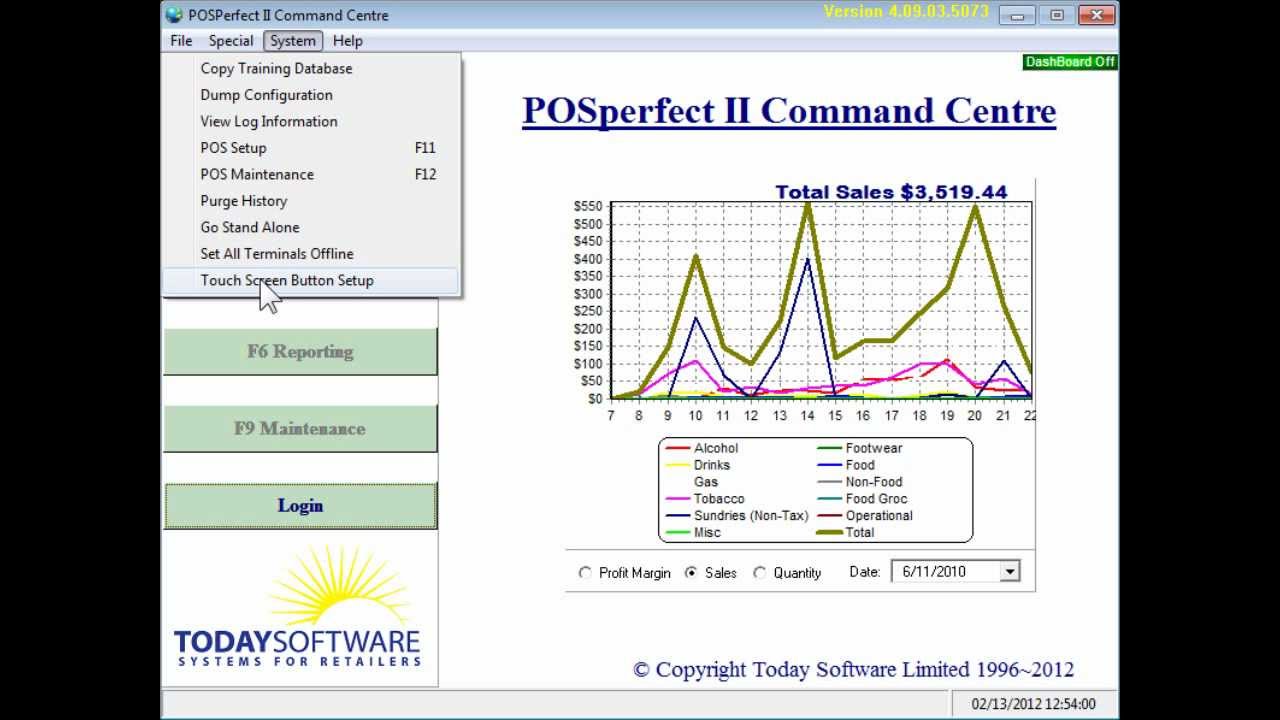Open POS Maintenance menu entry
Image resolution: width=1280 pixels, height=720 pixels.
(311, 174)
